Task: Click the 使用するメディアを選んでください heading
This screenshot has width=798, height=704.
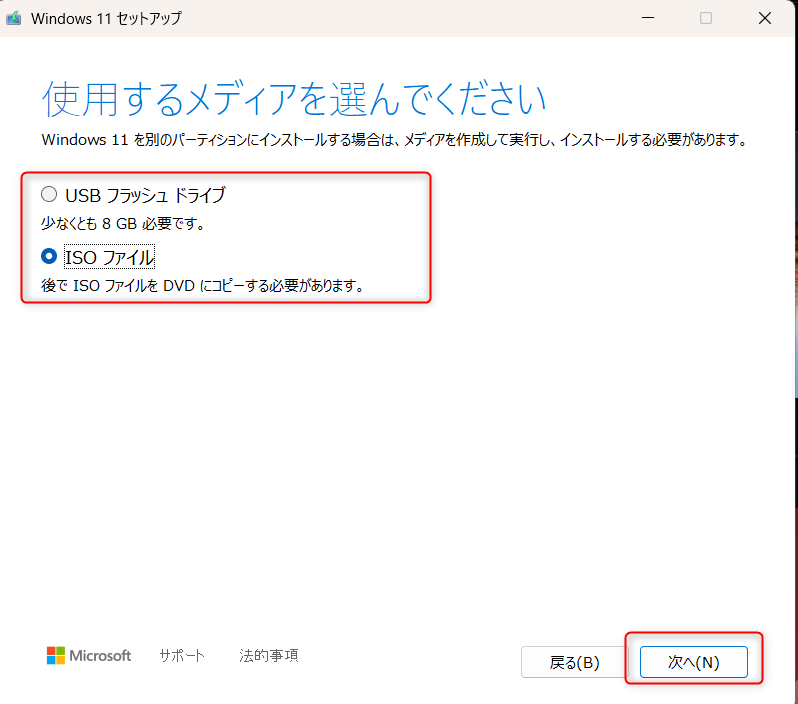Action: point(294,99)
